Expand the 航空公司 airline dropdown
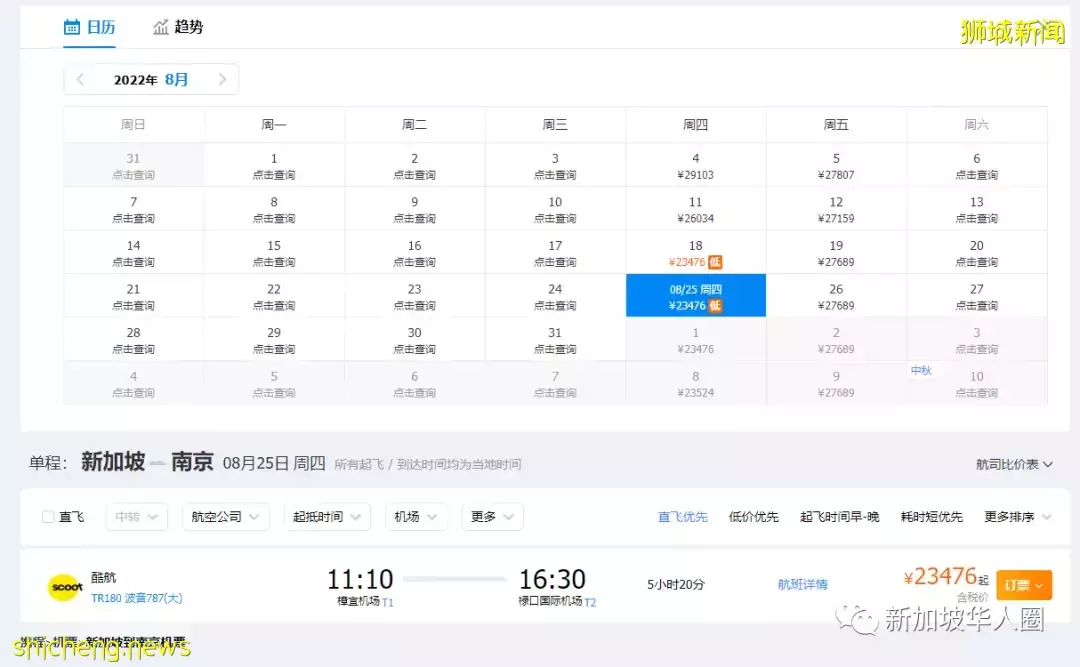The width and height of the screenshot is (1080, 667). tap(225, 516)
